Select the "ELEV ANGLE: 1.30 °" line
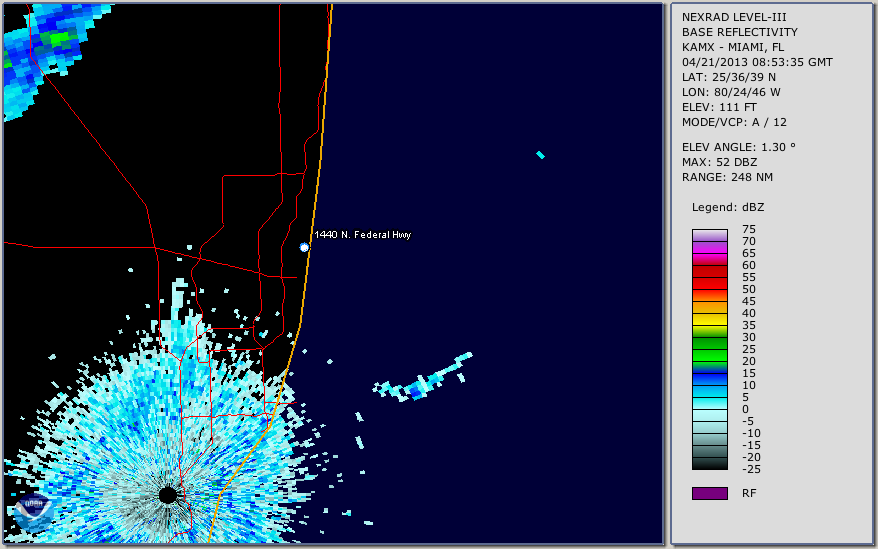 [739, 147]
